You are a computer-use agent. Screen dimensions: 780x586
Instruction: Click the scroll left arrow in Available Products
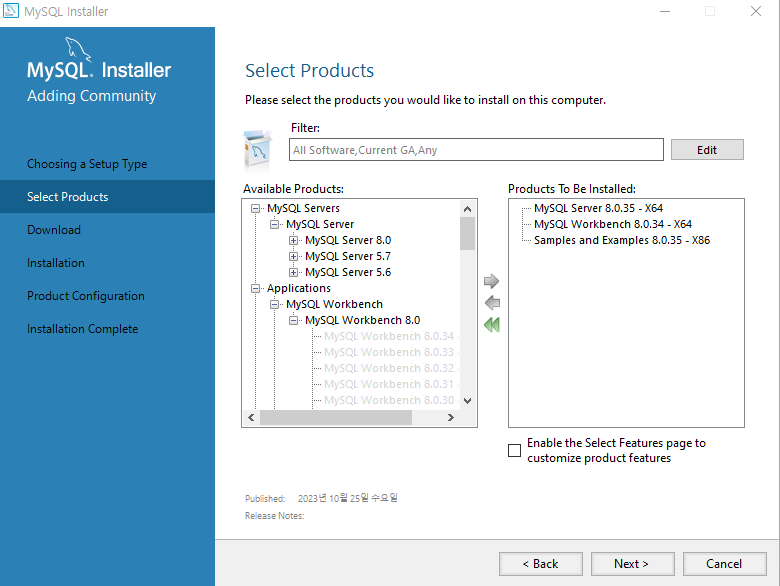point(251,417)
